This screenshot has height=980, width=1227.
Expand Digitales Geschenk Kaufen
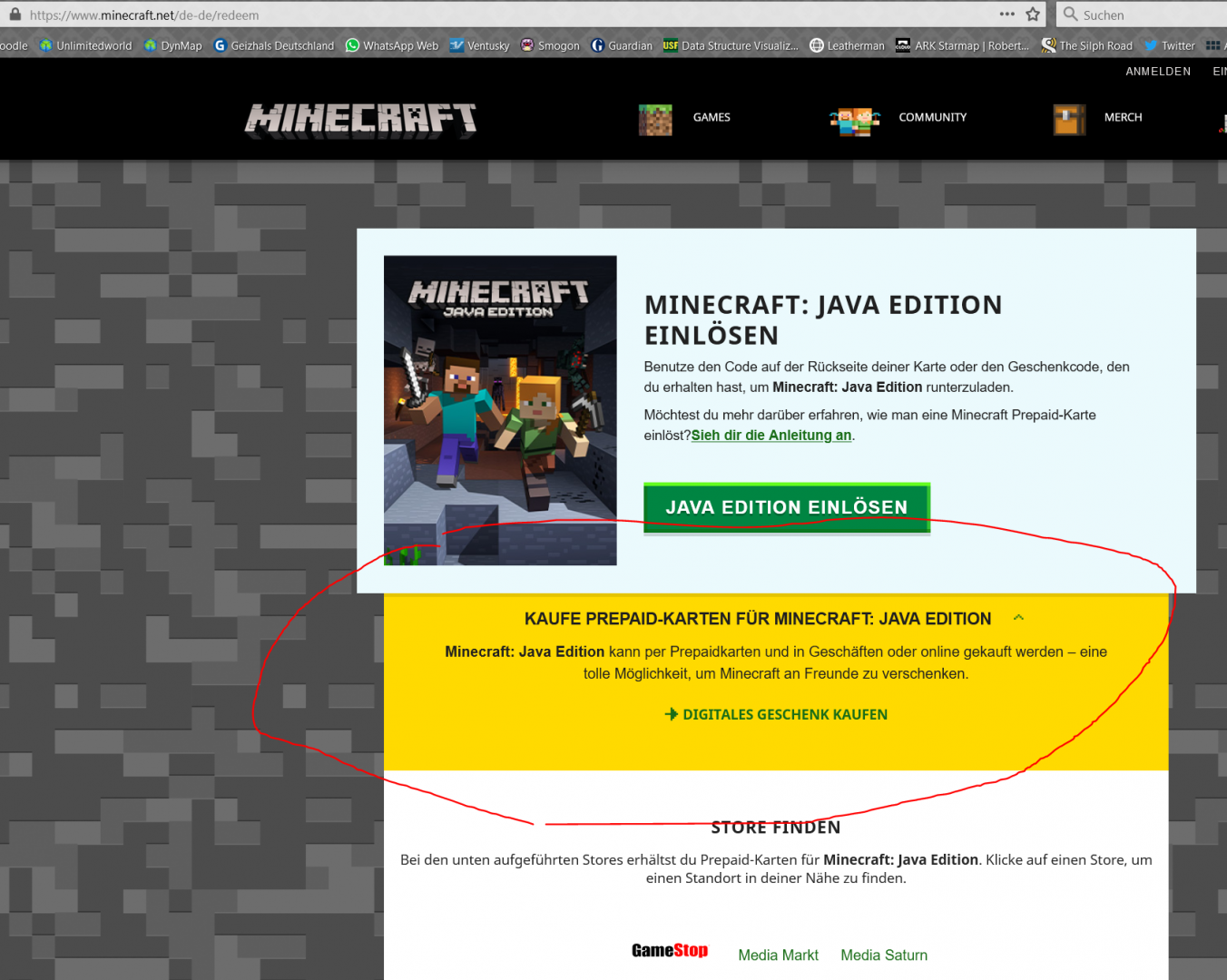776,715
